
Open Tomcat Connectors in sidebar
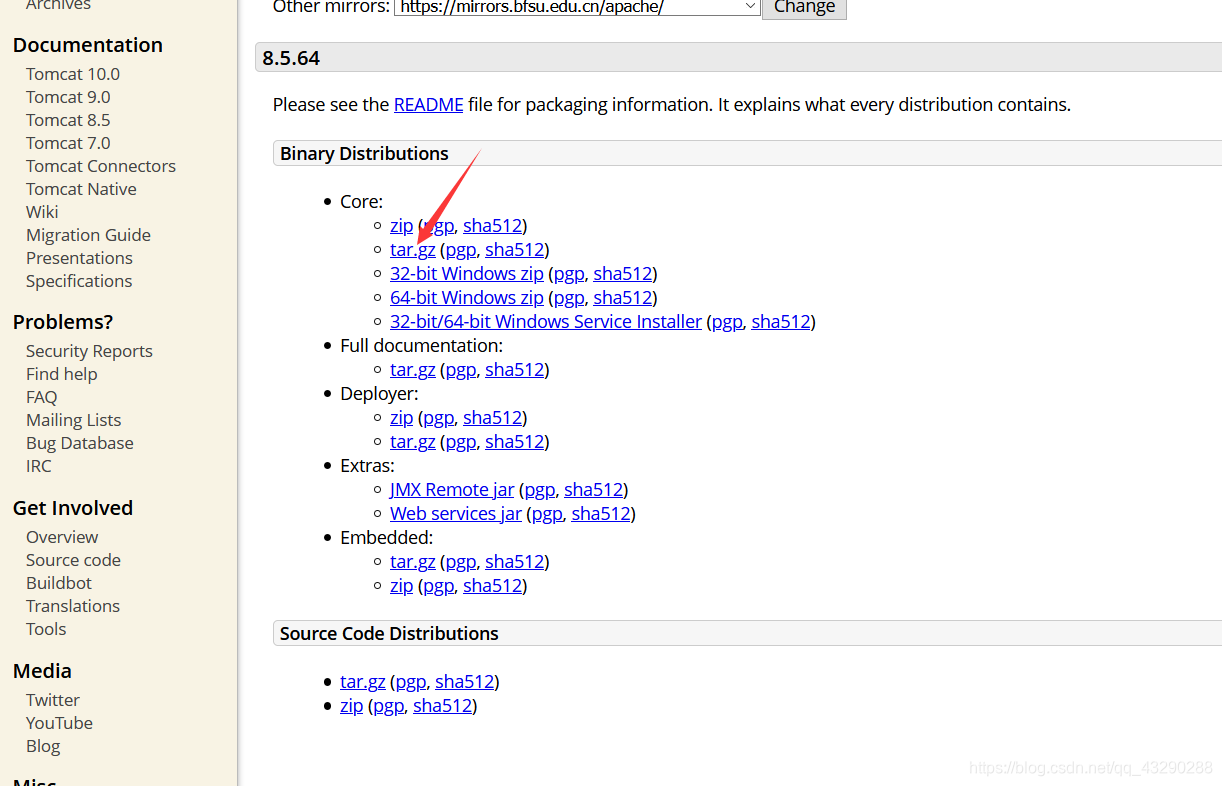tap(101, 166)
